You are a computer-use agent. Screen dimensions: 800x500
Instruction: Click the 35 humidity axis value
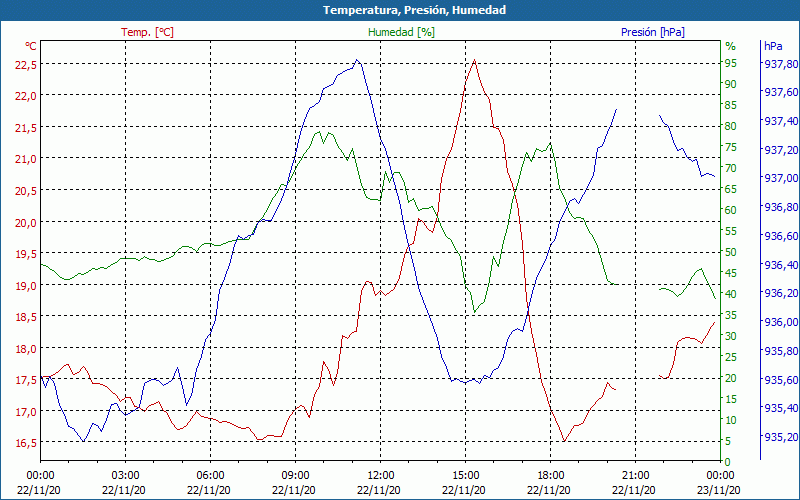(x=731, y=315)
